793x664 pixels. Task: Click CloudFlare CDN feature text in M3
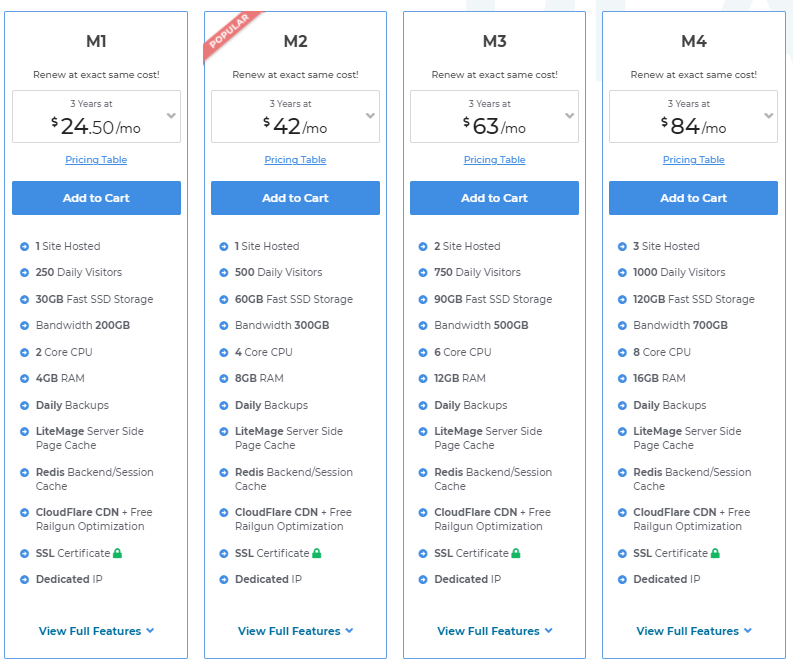click(493, 519)
